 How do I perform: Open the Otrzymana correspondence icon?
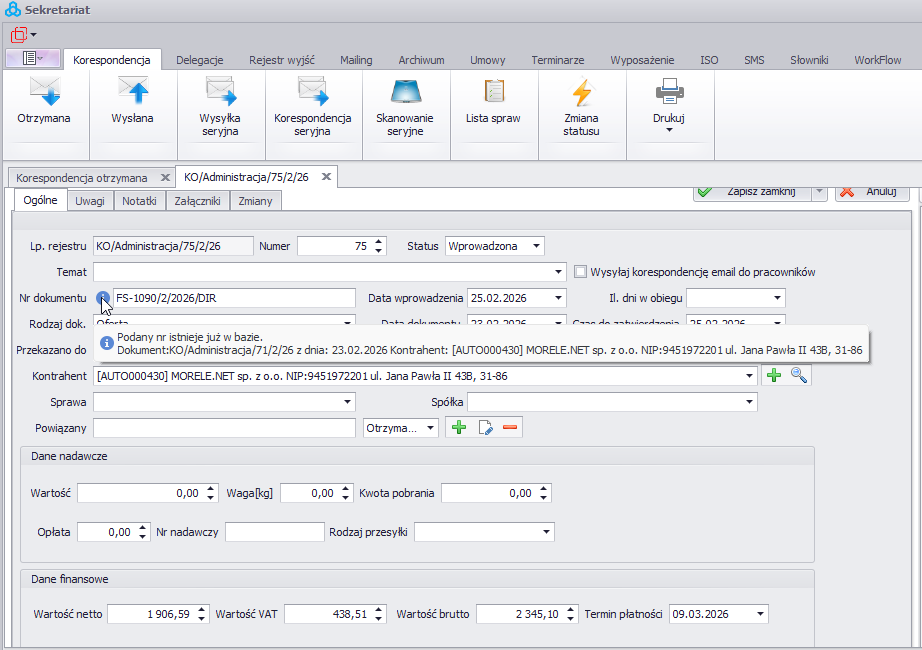pos(44,102)
